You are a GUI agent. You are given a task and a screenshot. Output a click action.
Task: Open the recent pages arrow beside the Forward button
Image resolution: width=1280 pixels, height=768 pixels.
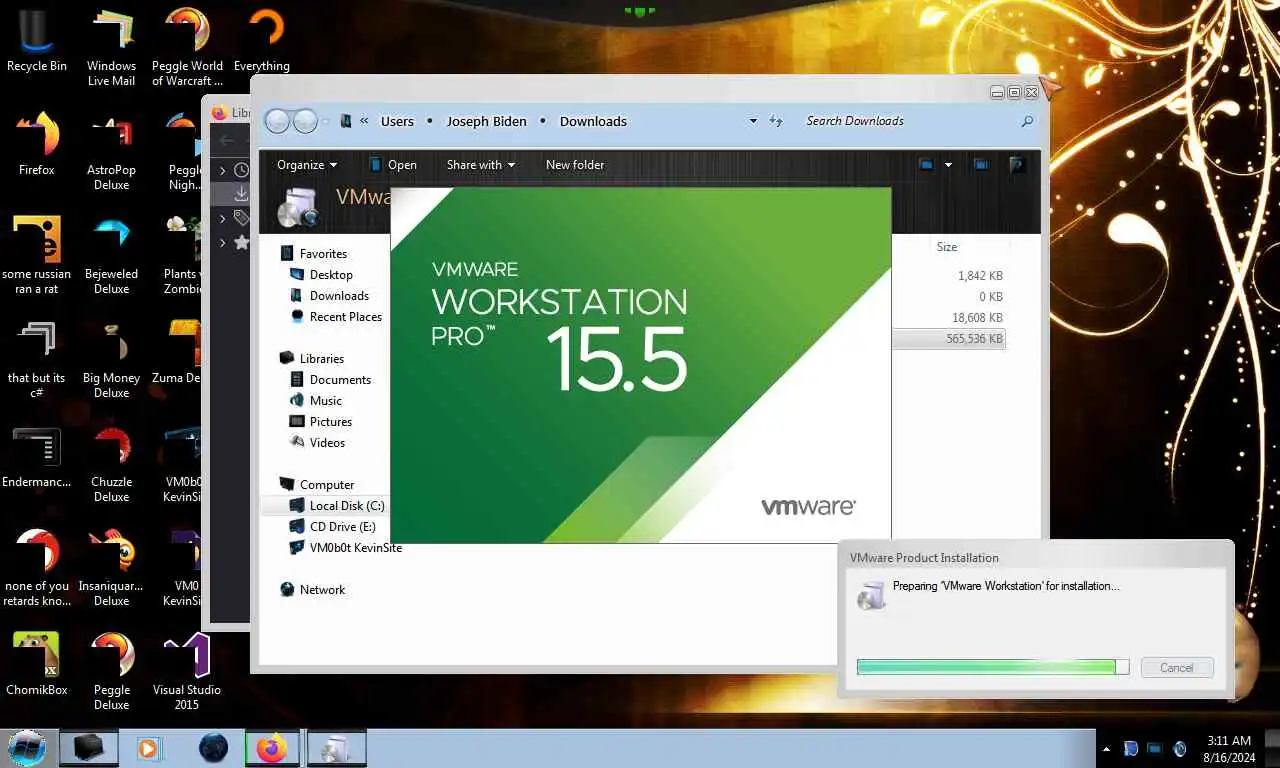coord(325,121)
